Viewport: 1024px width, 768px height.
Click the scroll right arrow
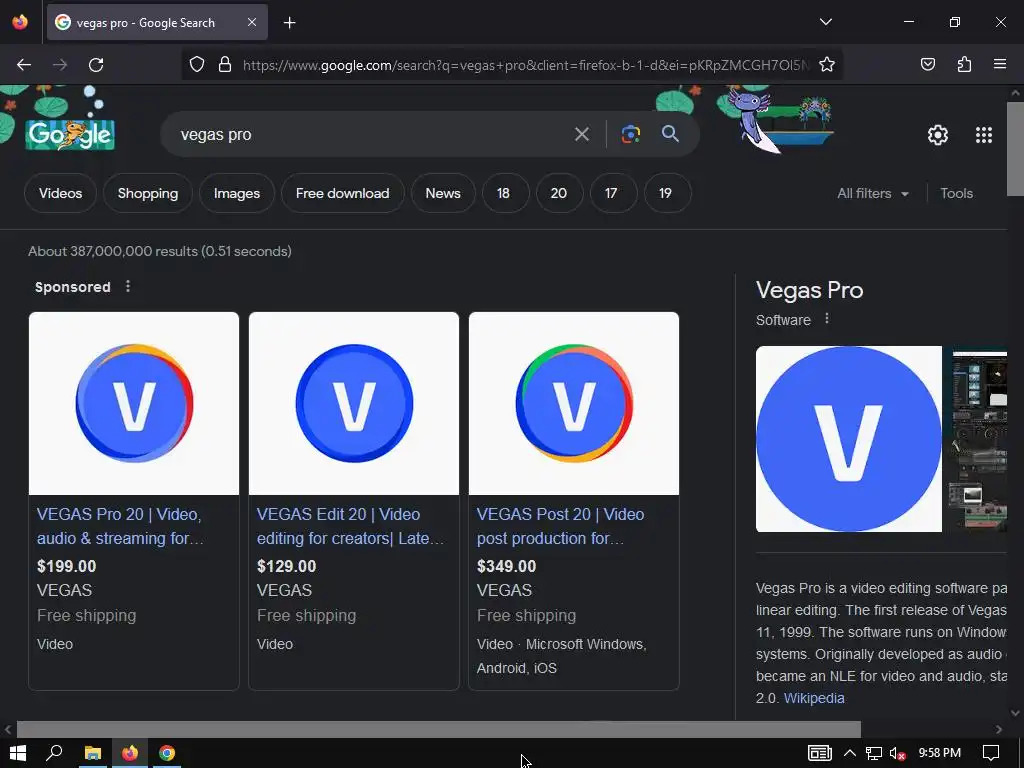point(999,729)
